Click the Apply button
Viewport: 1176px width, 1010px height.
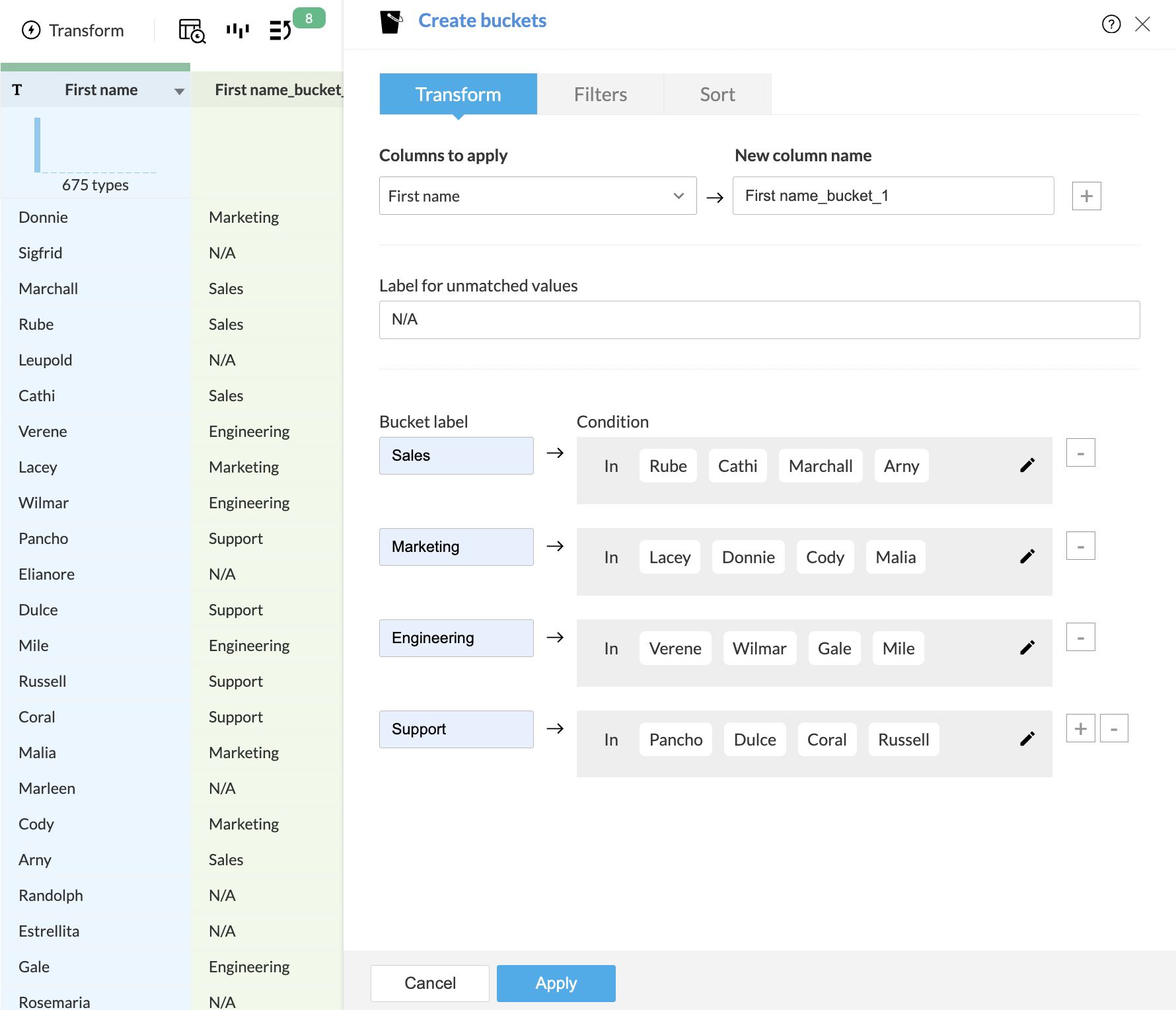pos(556,983)
